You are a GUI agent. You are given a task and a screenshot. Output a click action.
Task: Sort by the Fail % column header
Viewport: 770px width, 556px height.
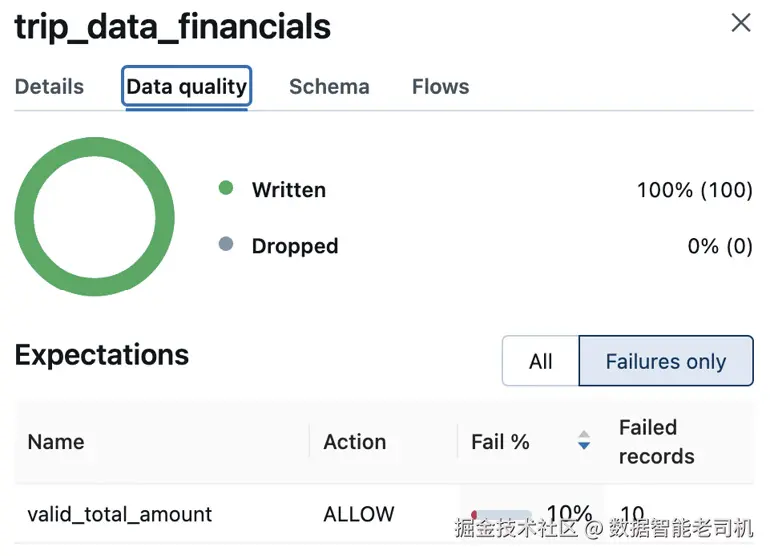click(500, 442)
